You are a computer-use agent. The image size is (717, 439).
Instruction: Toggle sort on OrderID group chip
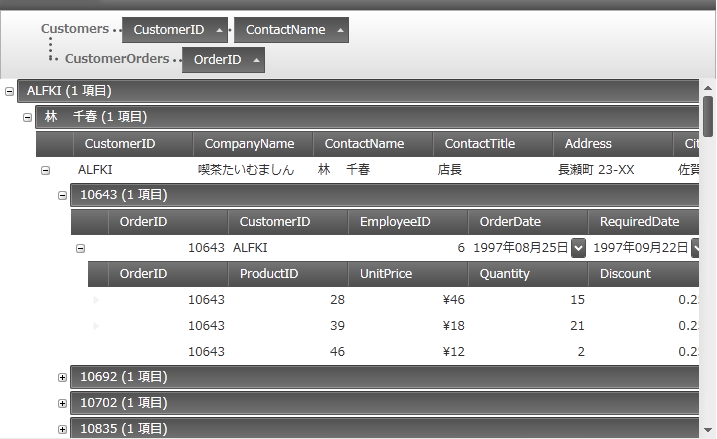[x=257, y=60]
